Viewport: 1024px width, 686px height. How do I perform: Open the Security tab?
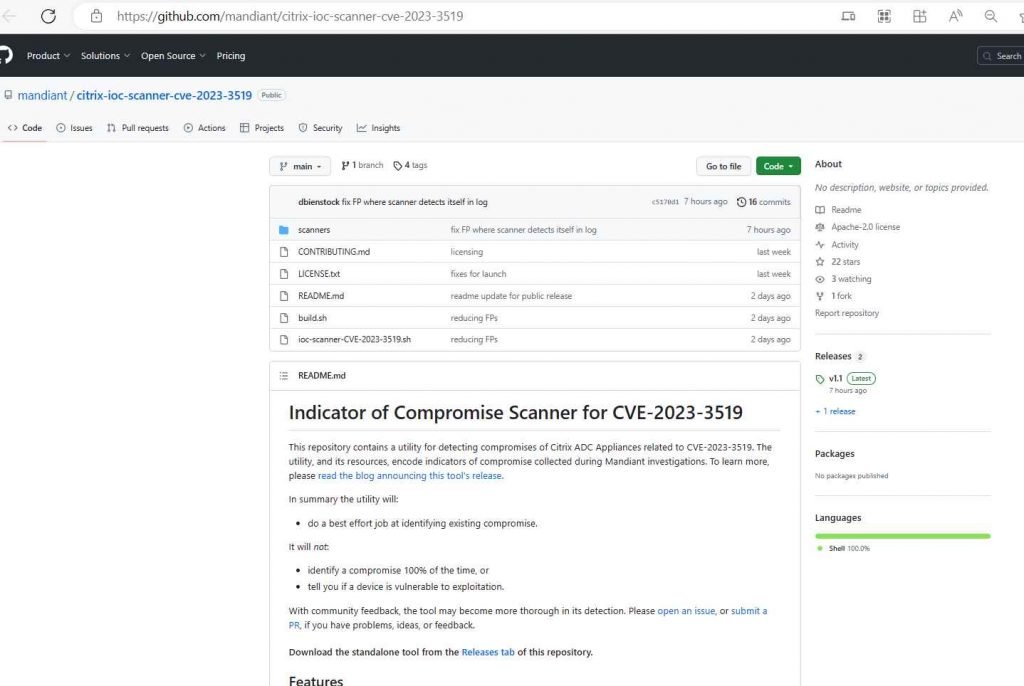[x=321, y=128]
